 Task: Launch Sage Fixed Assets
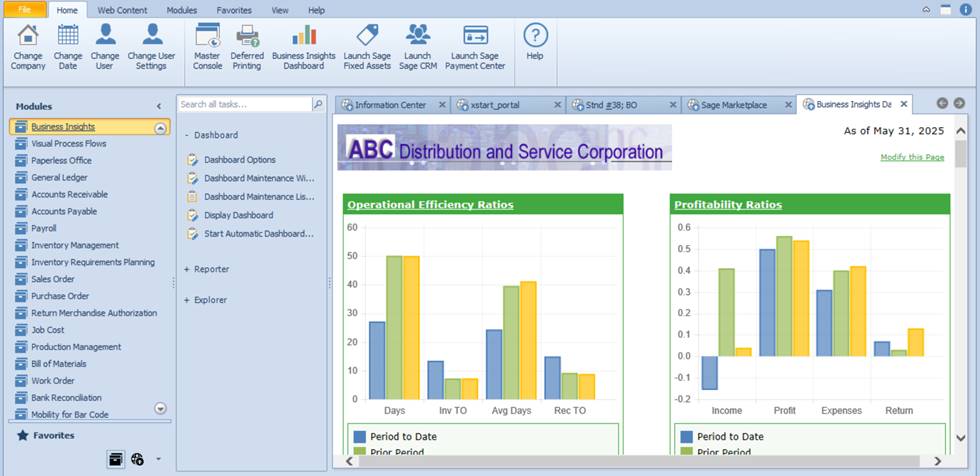pyautogui.click(x=367, y=47)
